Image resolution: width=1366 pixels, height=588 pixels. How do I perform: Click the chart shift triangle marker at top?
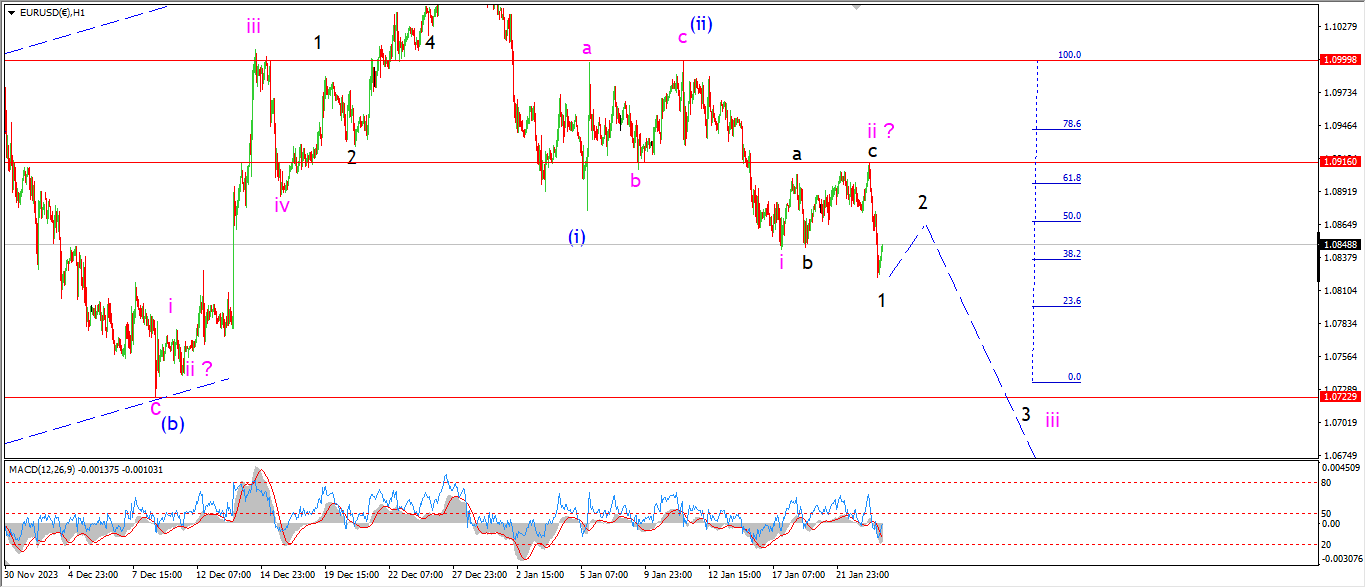856,6
